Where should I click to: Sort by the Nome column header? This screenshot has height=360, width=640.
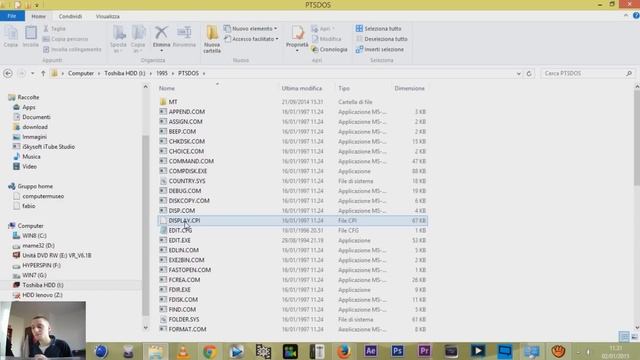click(x=167, y=88)
